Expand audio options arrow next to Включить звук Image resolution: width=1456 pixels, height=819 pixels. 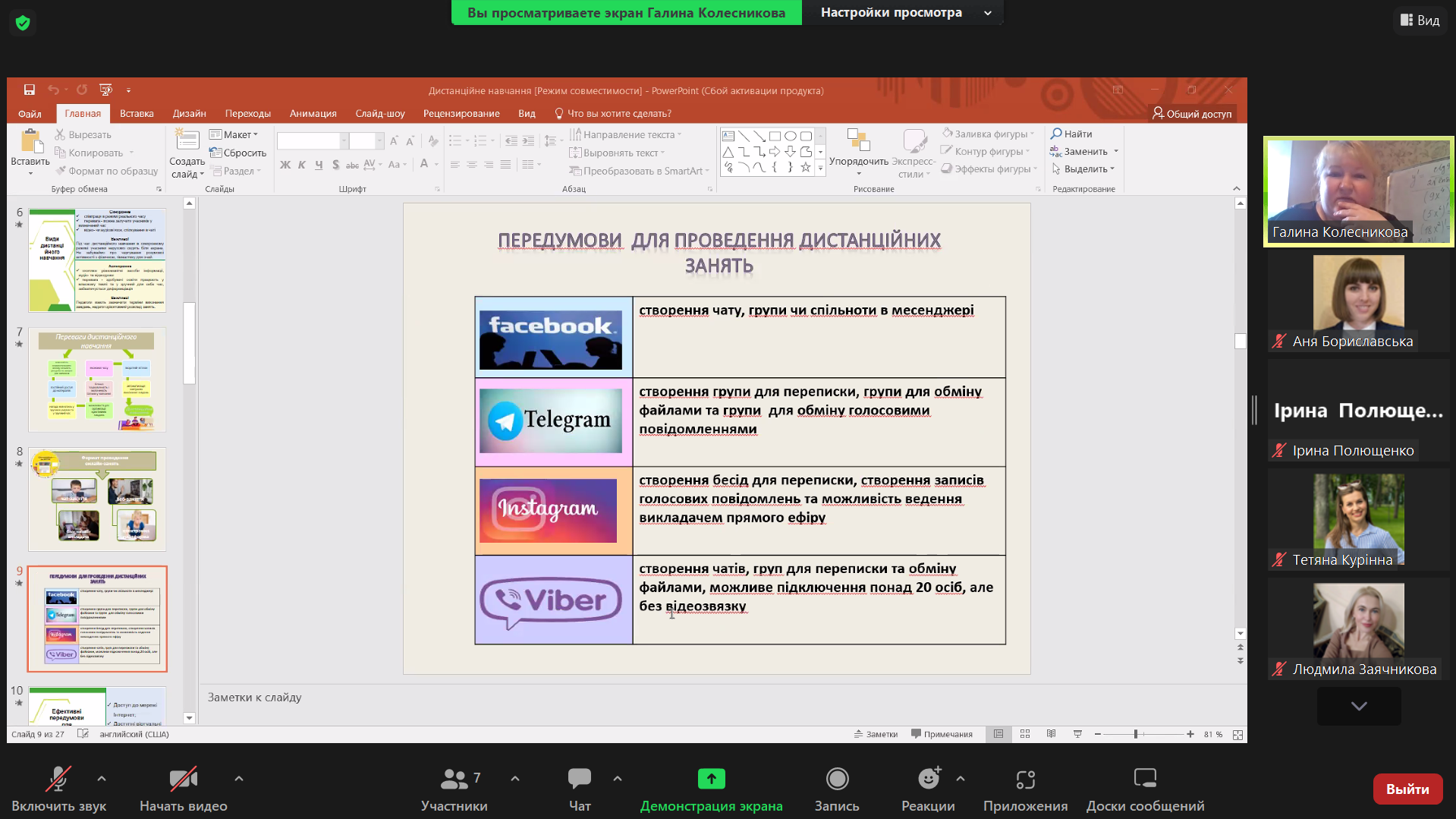click(x=102, y=778)
